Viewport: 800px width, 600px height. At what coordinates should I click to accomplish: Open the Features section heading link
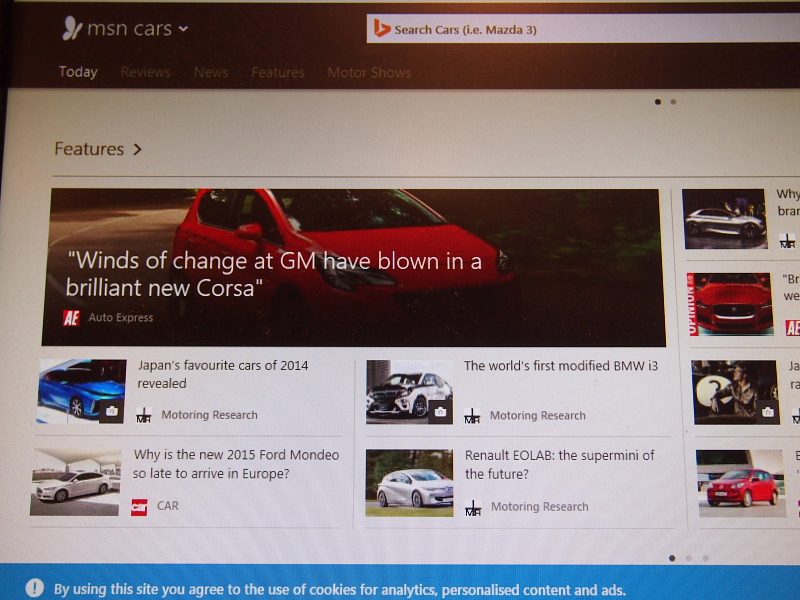pyautogui.click(x=89, y=149)
